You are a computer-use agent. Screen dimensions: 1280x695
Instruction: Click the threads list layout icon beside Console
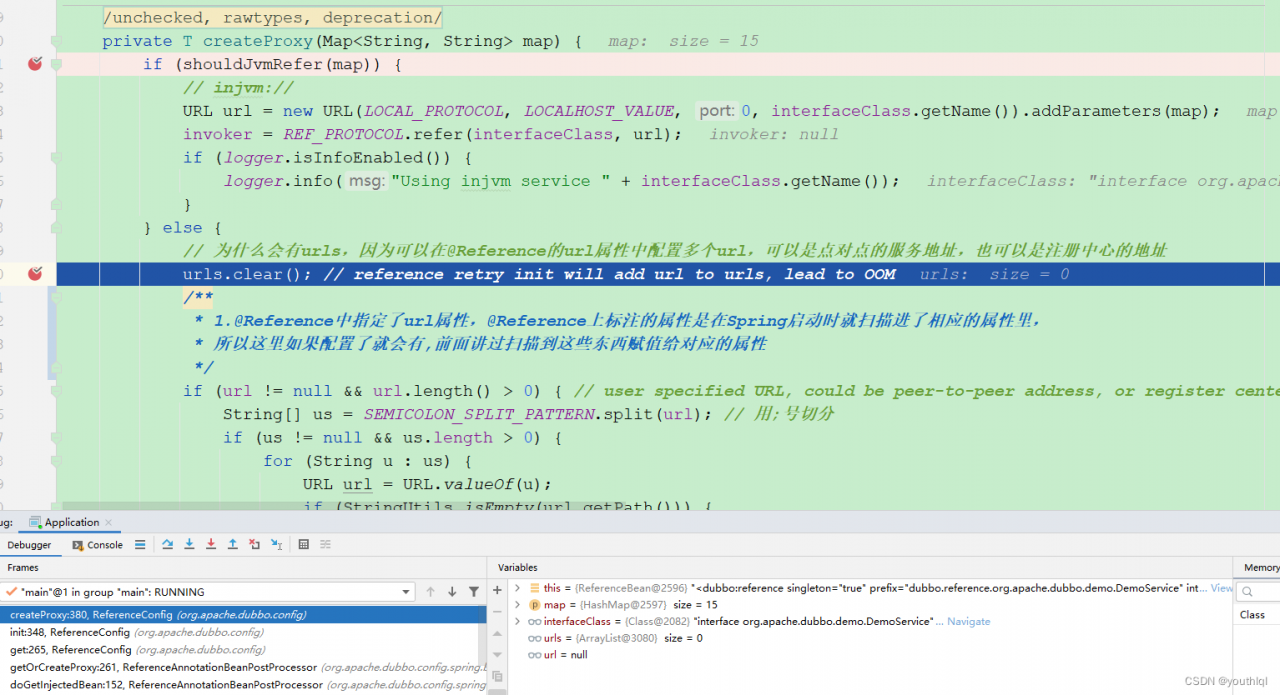(x=140, y=545)
